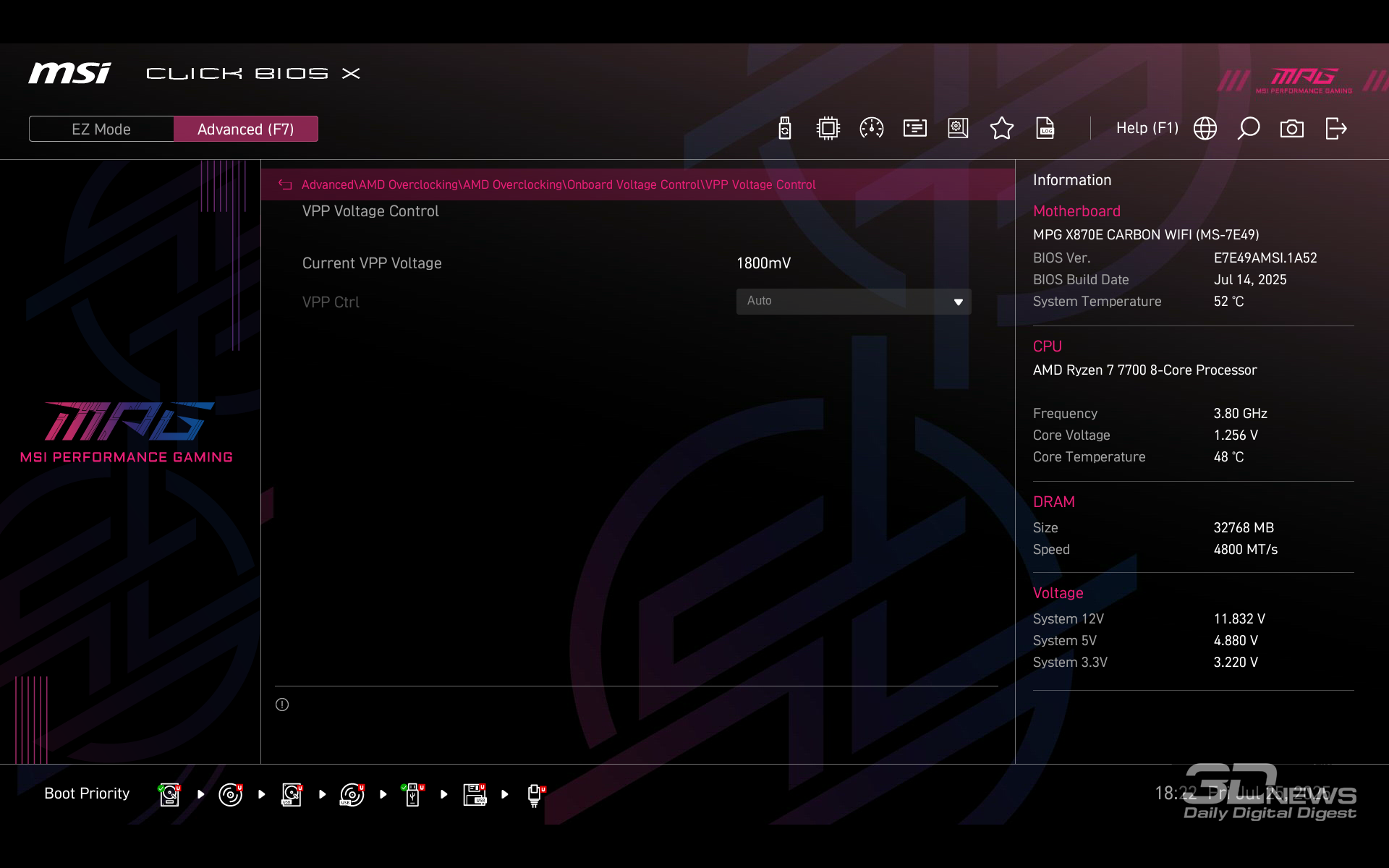Click the Voltage section heading
This screenshot has width=1389, height=868.
pos(1058,593)
